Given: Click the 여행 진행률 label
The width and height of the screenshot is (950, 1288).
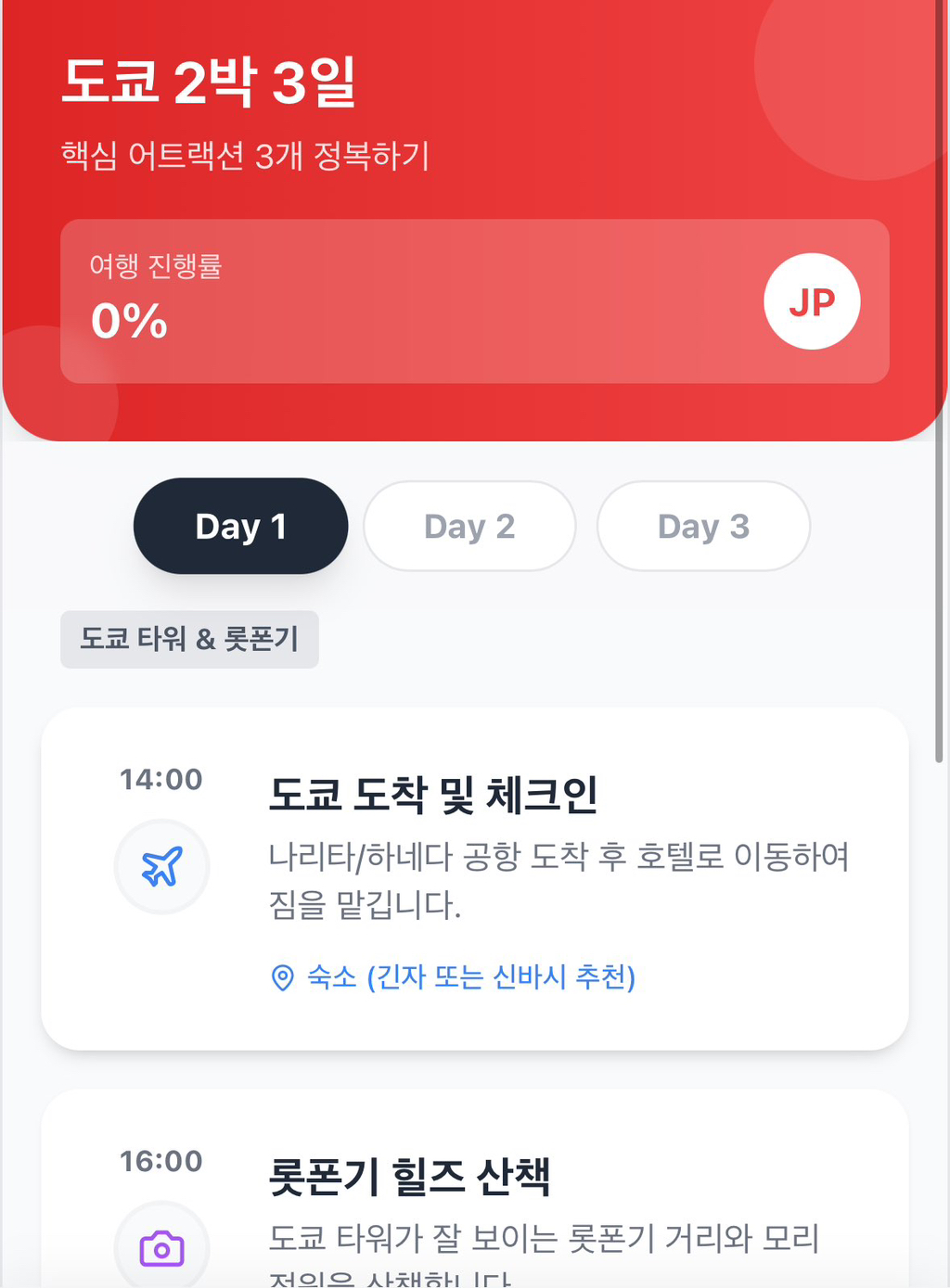Looking at the screenshot, I should coord(156,266).
